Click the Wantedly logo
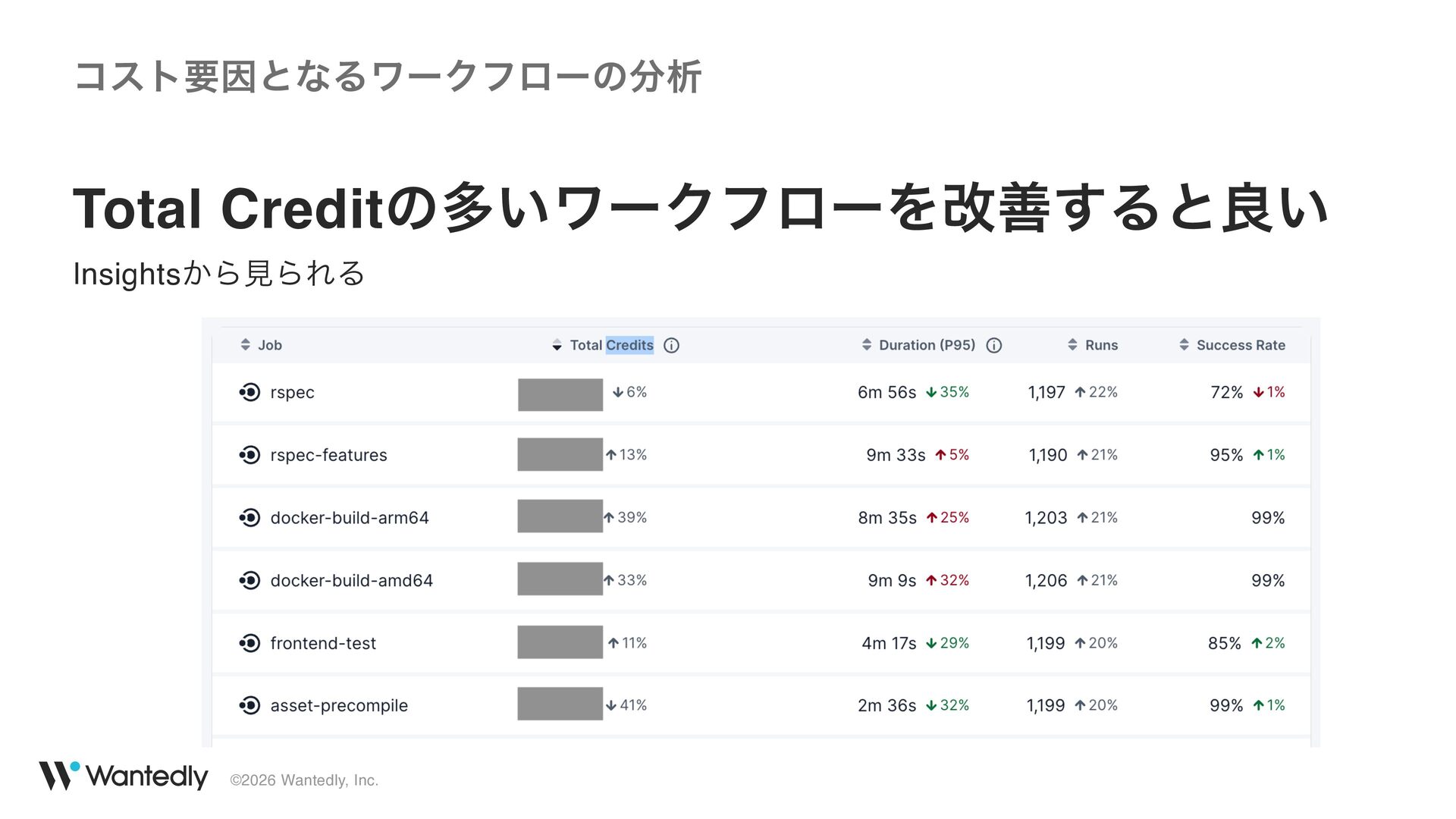 124,776
